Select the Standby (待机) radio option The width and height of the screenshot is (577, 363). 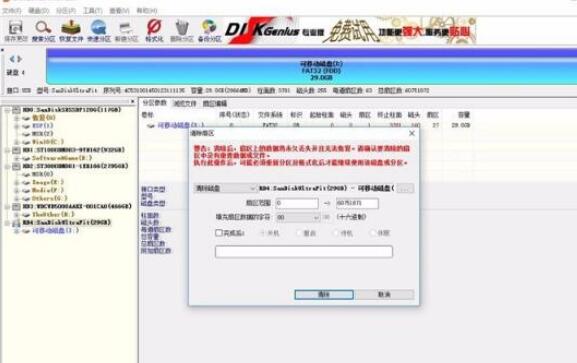pos(343,233)
